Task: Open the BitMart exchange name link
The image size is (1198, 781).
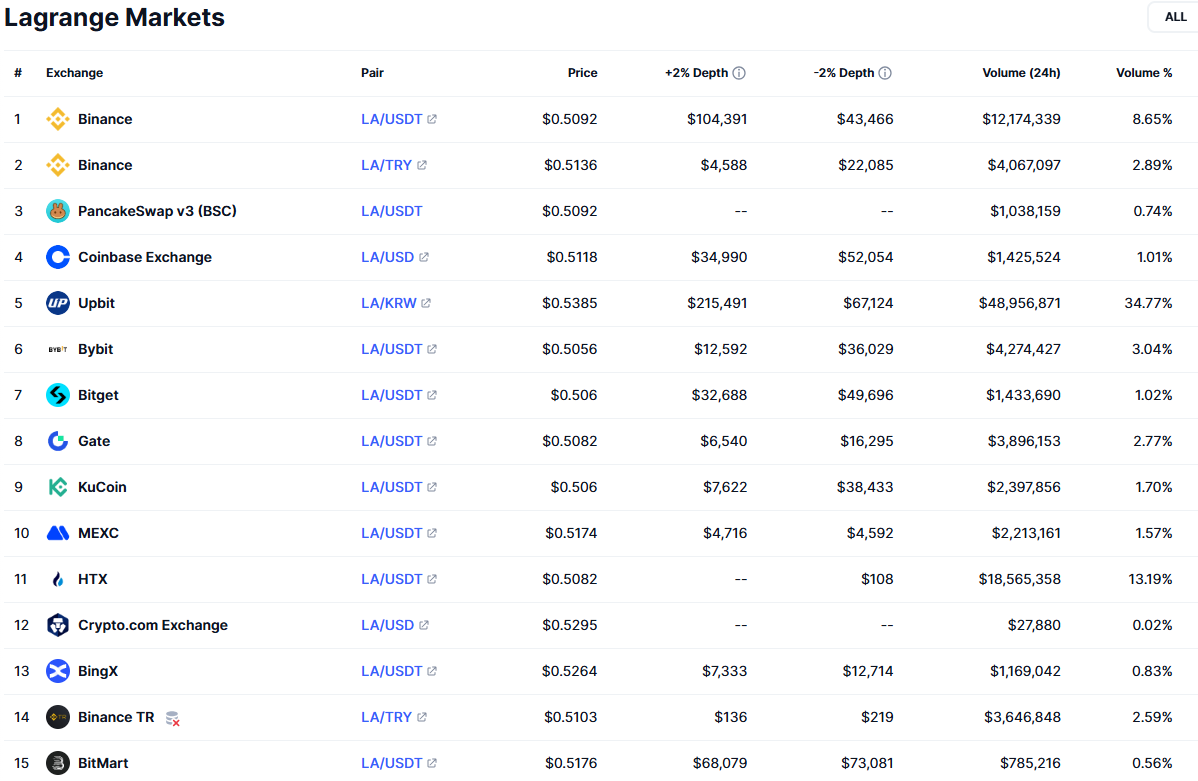Action: click(x=103, y=763)
